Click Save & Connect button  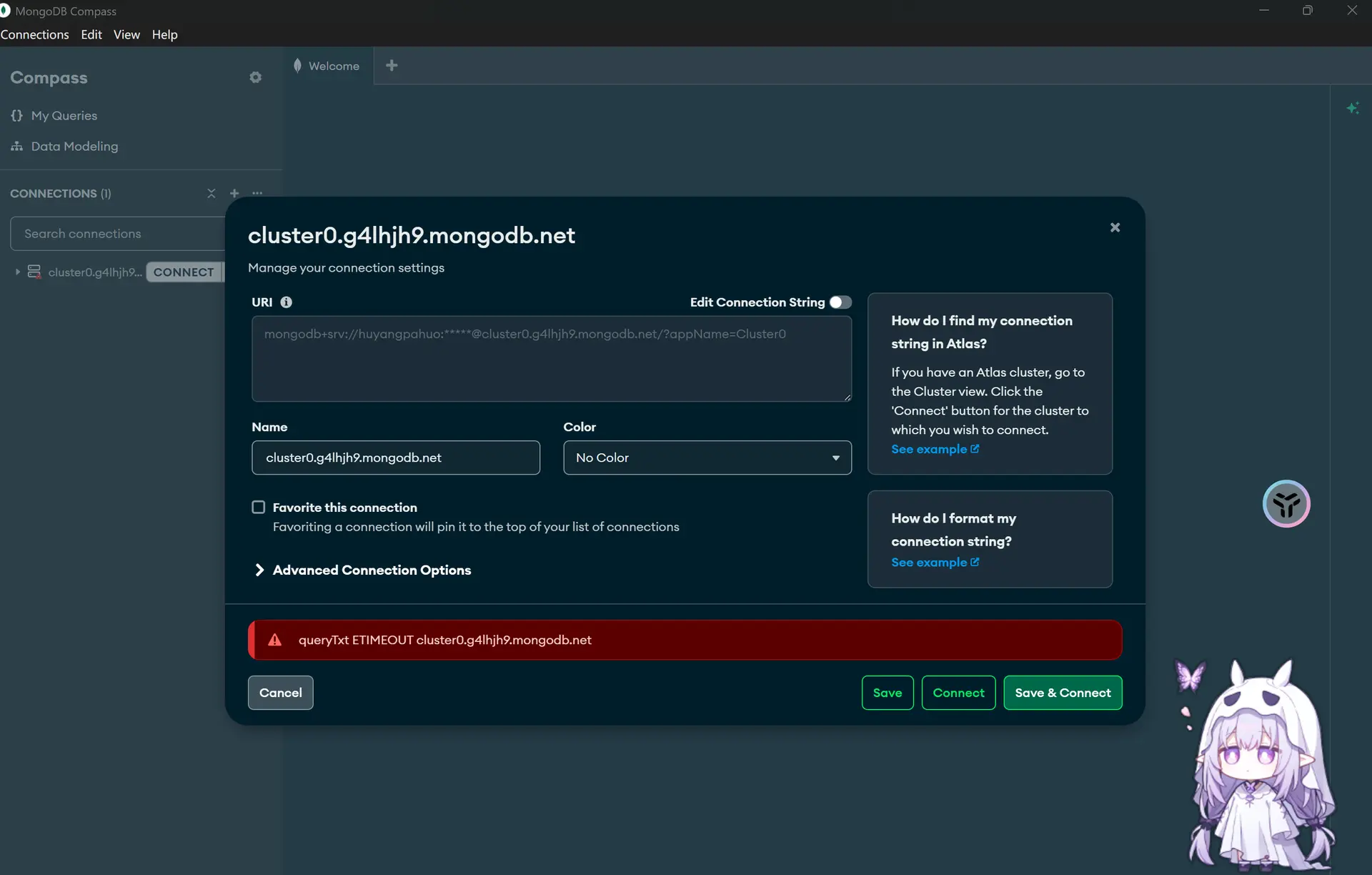tap(1063, 693)
